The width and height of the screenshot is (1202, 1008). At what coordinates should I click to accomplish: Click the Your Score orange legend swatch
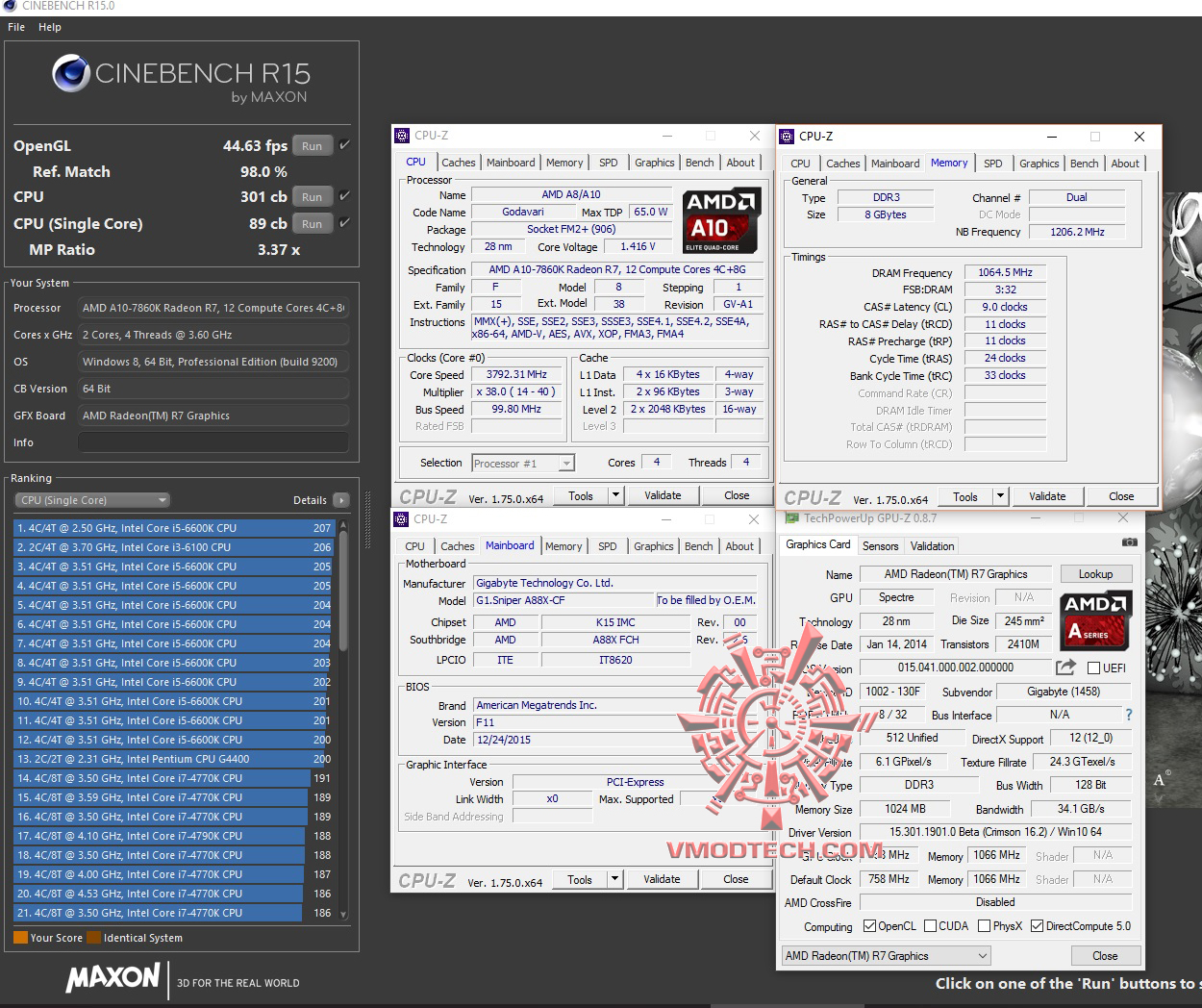click(20, 938)
